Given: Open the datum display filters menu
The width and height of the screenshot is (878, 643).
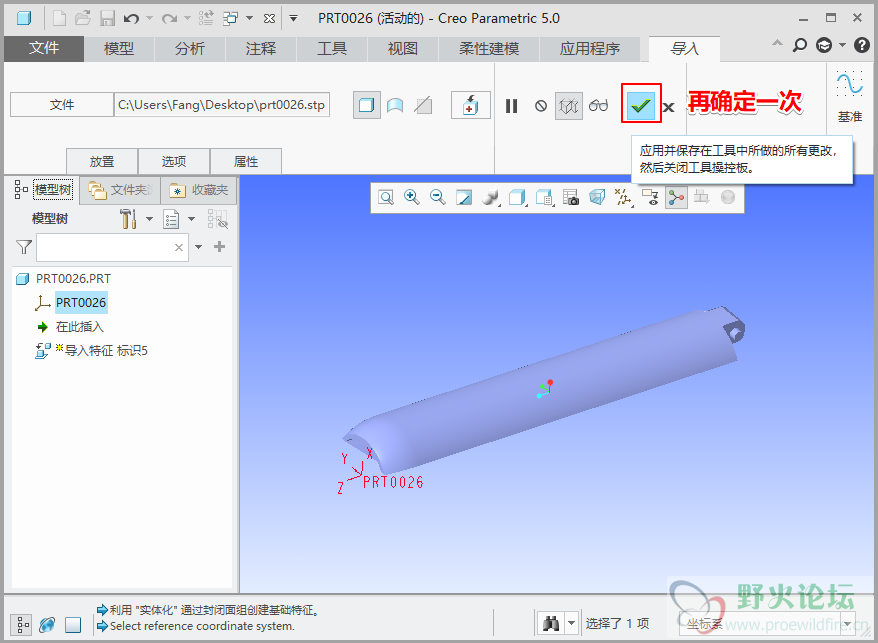Looking at the screenshot, I should [623, 197].
